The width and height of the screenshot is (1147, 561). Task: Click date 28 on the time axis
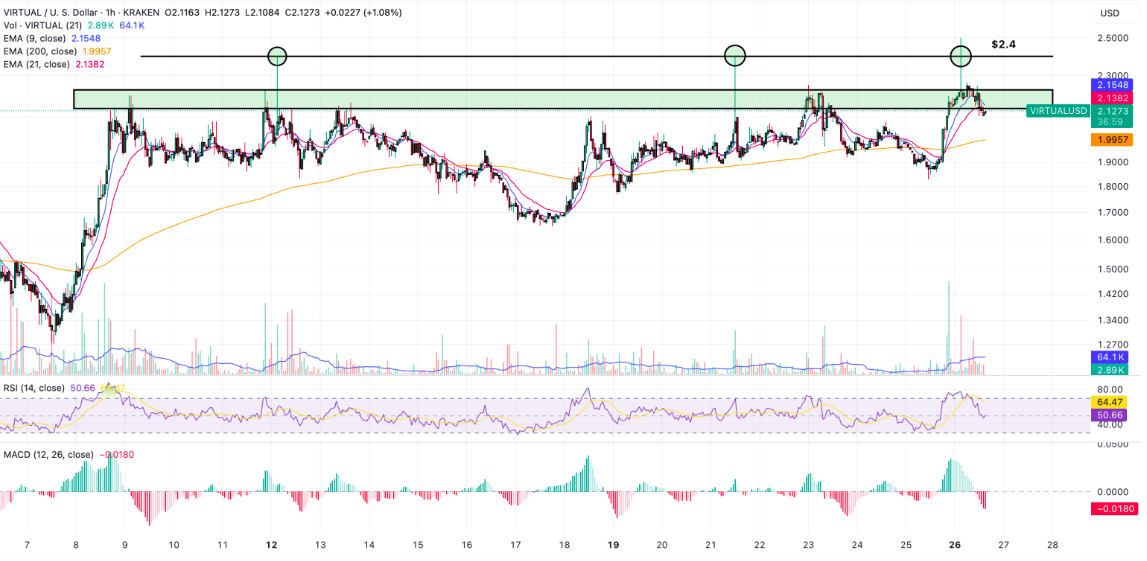click(1053, 545)
